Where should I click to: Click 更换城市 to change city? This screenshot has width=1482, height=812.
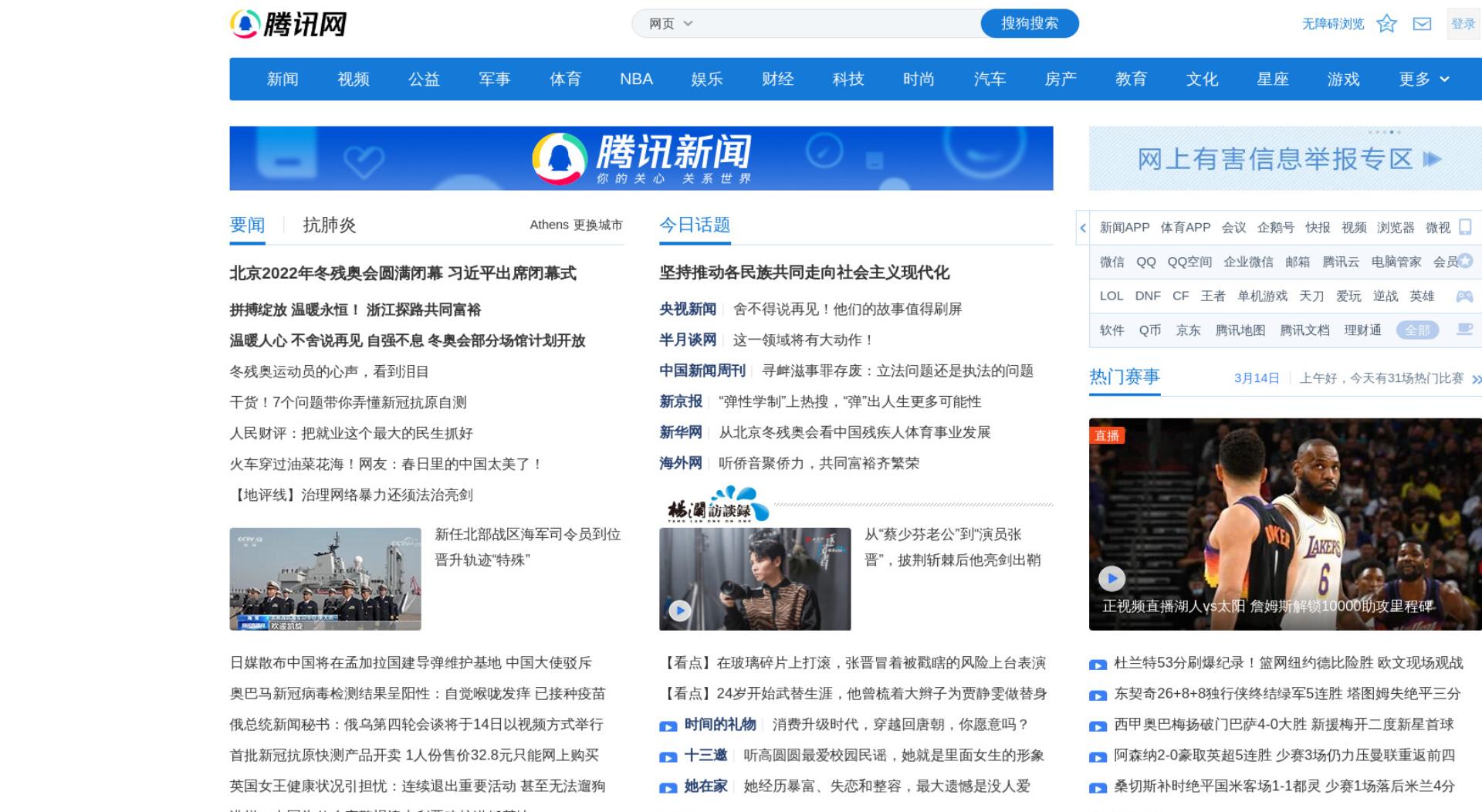597,225
